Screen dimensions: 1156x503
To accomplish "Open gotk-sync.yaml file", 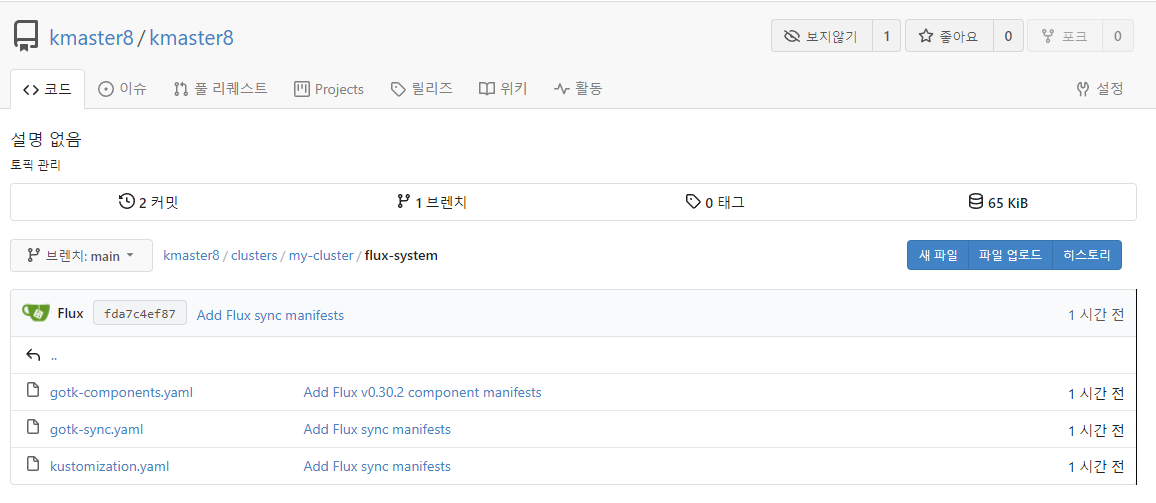I will [97, 429].
